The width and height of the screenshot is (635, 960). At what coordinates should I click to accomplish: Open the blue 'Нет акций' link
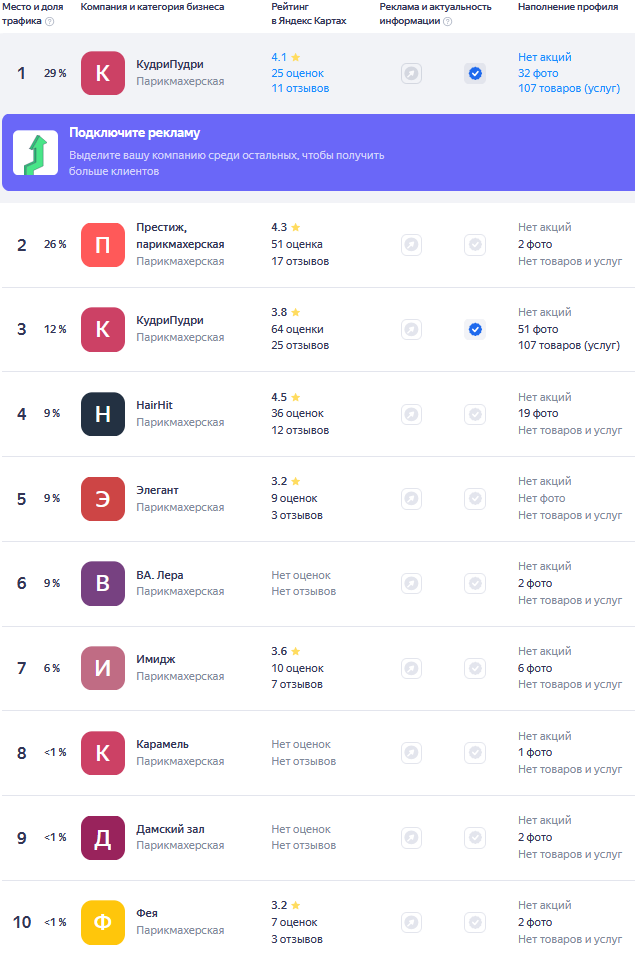pyautogui.click(x=544, y=57)
